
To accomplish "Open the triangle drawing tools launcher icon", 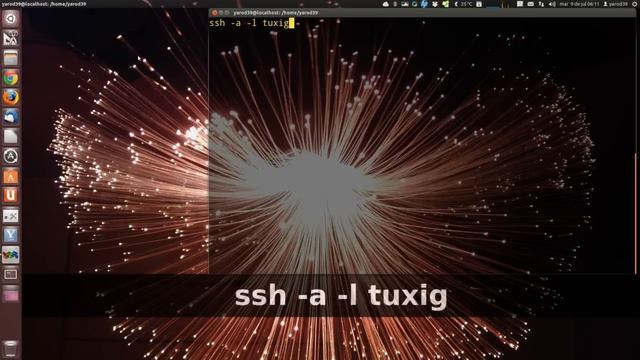I will click(x=11, y=38).
